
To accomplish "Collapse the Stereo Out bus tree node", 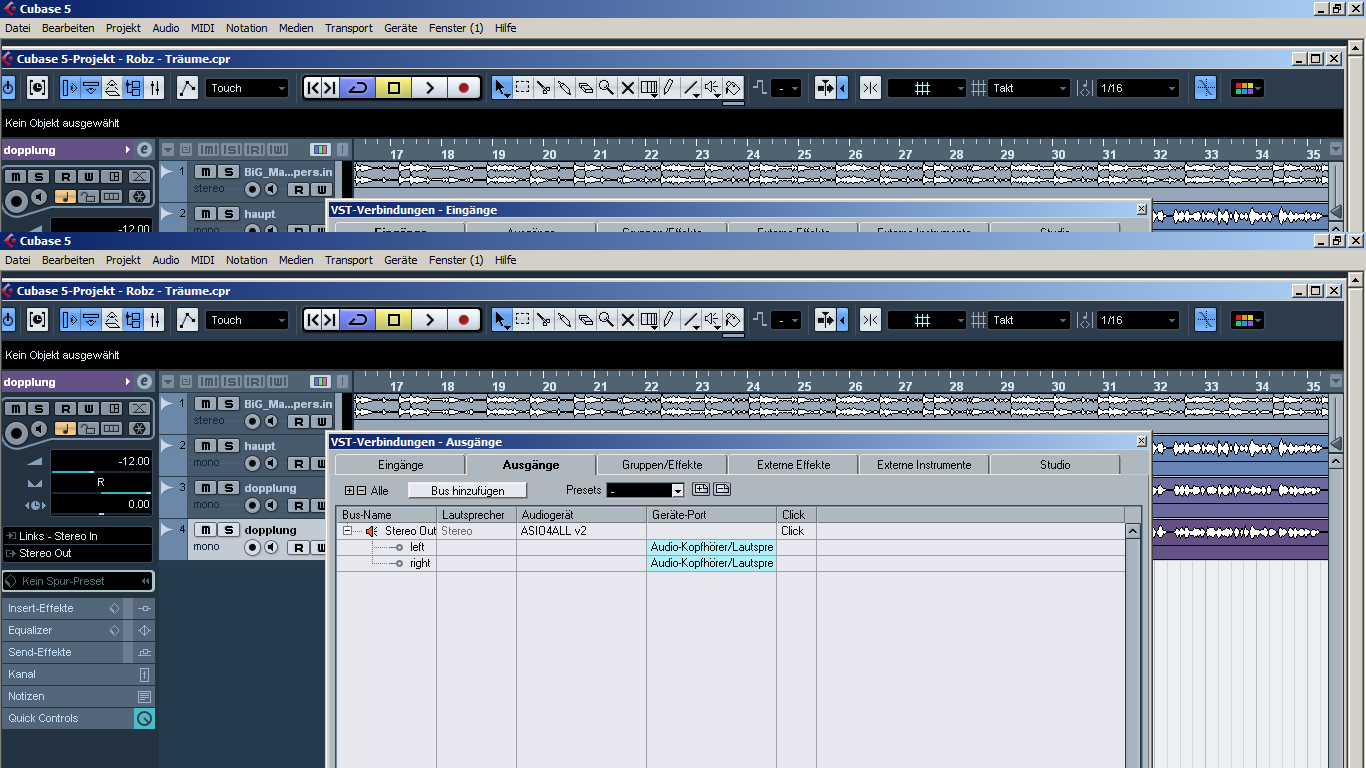I will tap(348, 531).
